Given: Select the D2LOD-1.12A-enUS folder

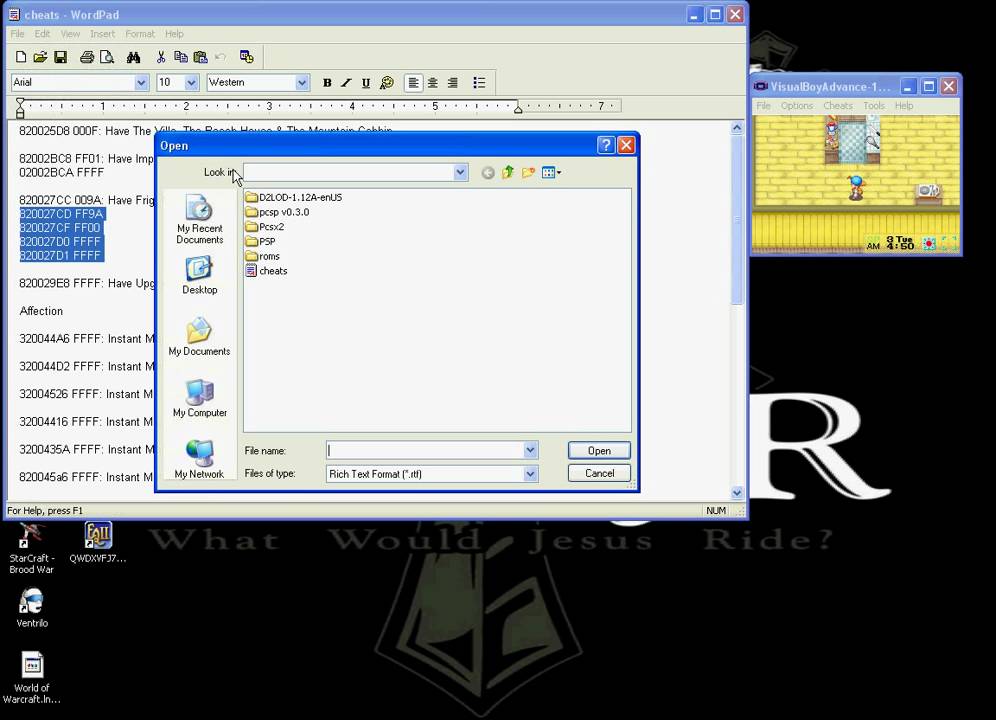Looking at the screenshot, I should point(294,198).
